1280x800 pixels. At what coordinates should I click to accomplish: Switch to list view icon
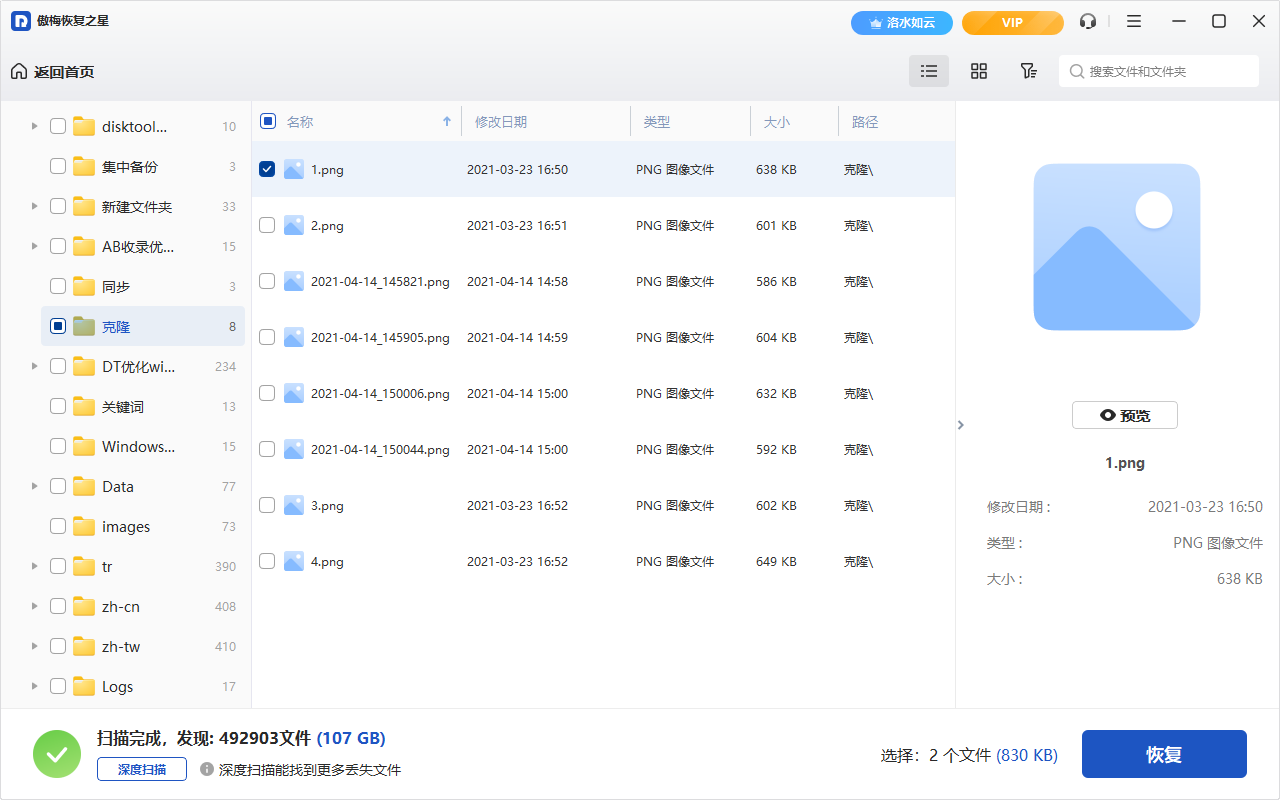pyautogui.click(x=929, y=71)
